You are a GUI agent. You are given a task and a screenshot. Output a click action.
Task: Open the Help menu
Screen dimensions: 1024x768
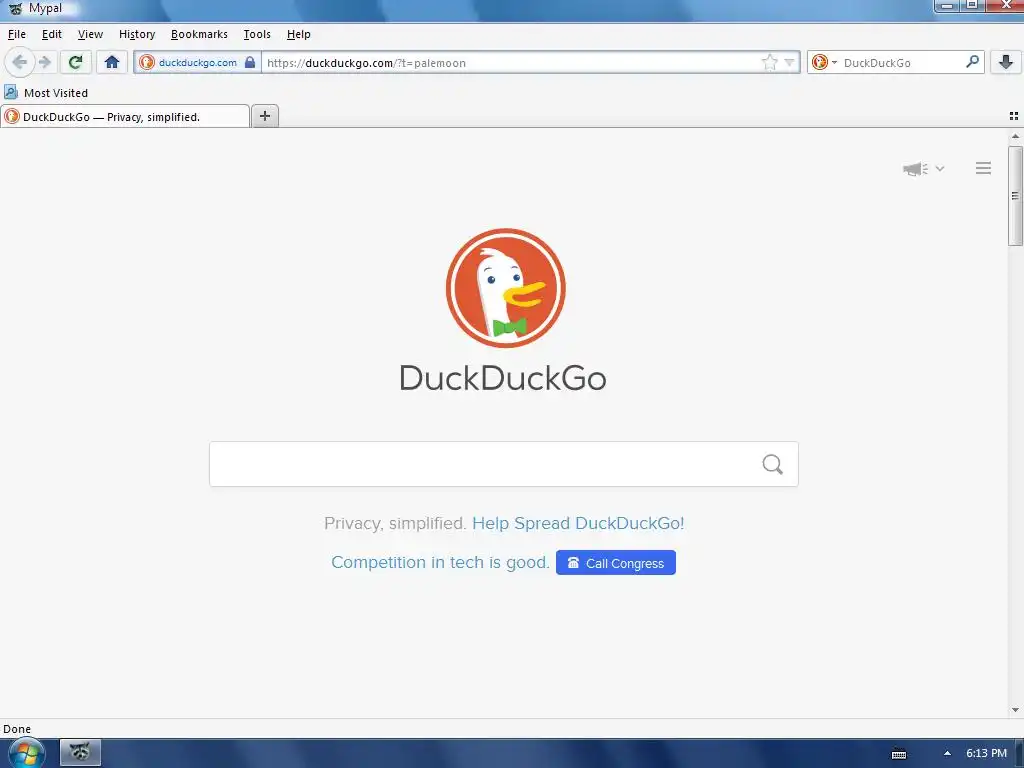pyautogui.click(x=298, y=34)
